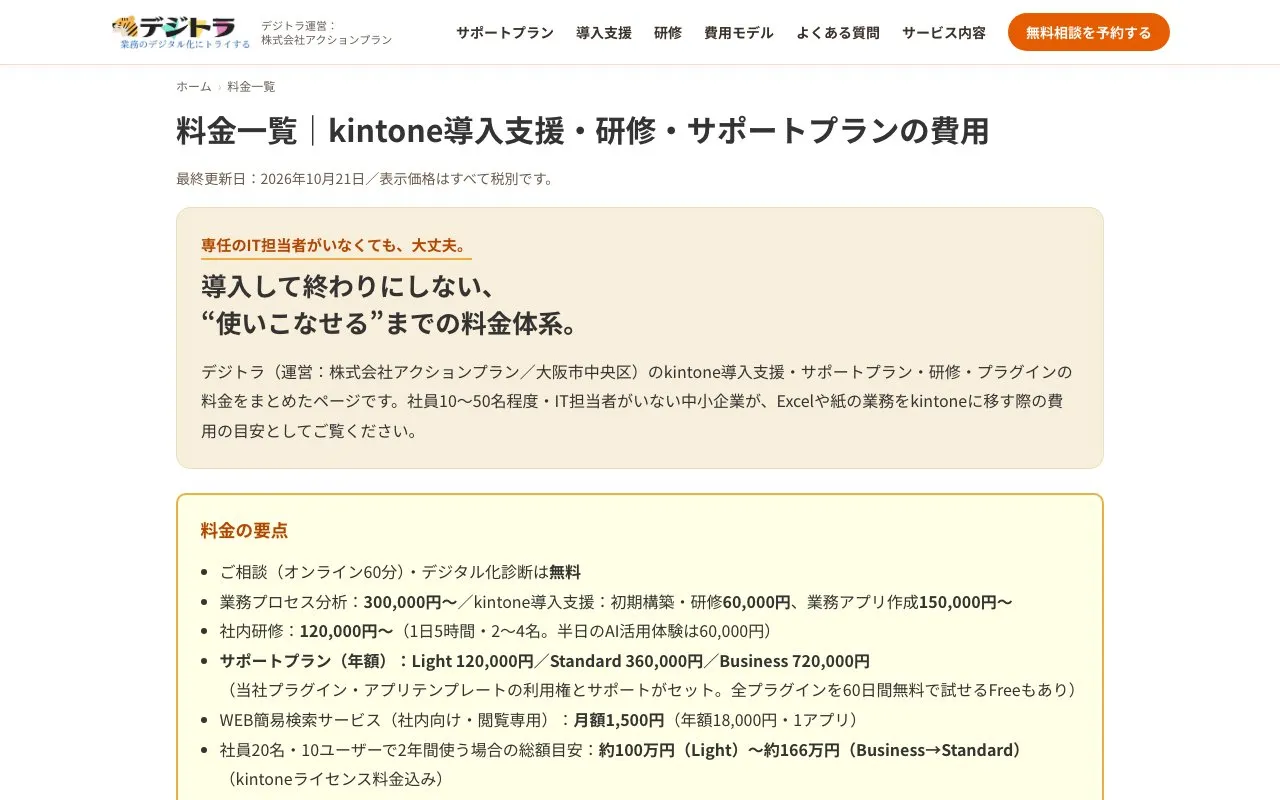The image size is (1280, 800).
Task: Open the サポートプラン menu item
Action: [x=505, y=32]
